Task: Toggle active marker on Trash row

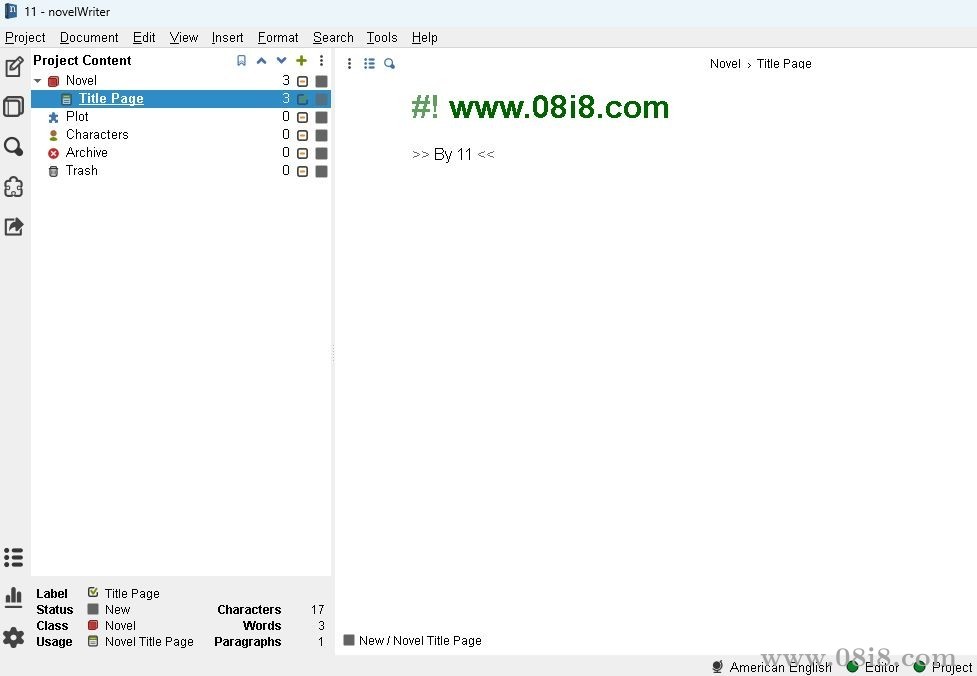Action: pyautogui.click(x=302, y=171)
